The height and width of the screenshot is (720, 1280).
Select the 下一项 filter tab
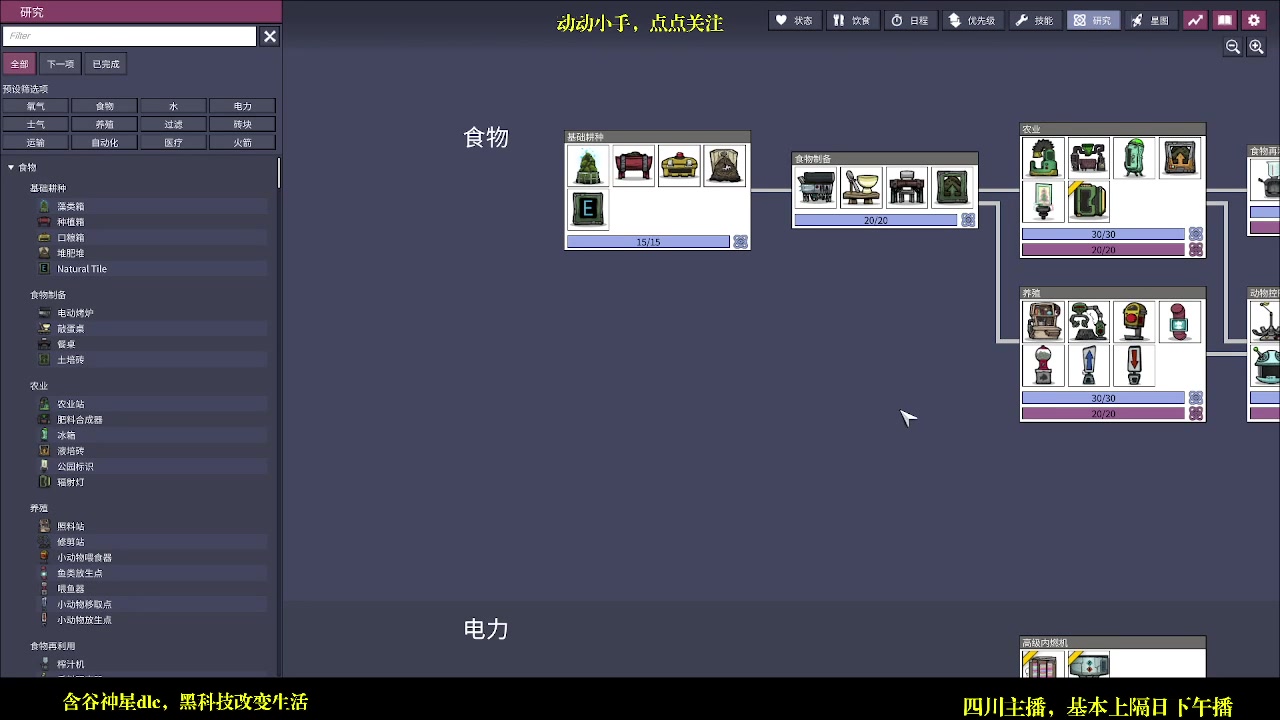(x=60, y=64)
